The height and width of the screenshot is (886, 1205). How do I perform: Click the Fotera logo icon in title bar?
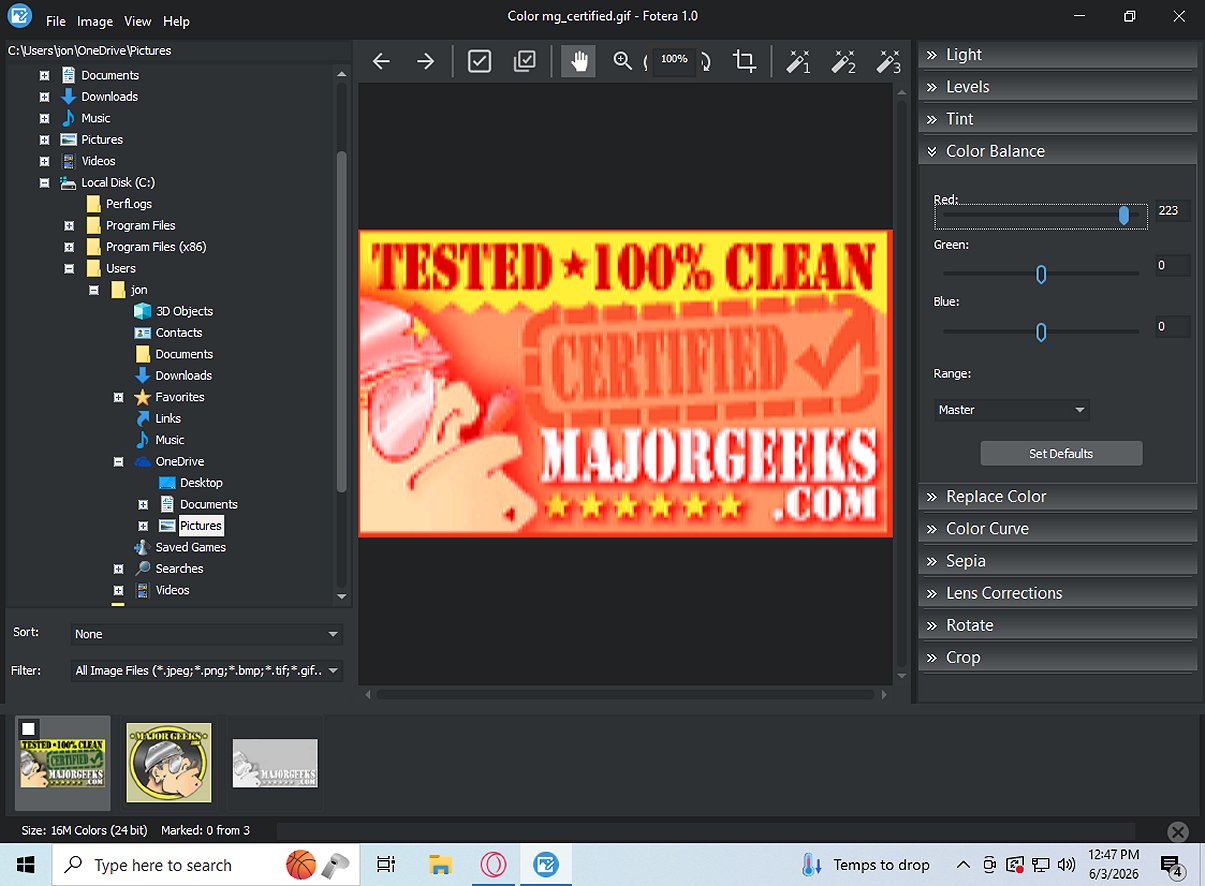20,17
